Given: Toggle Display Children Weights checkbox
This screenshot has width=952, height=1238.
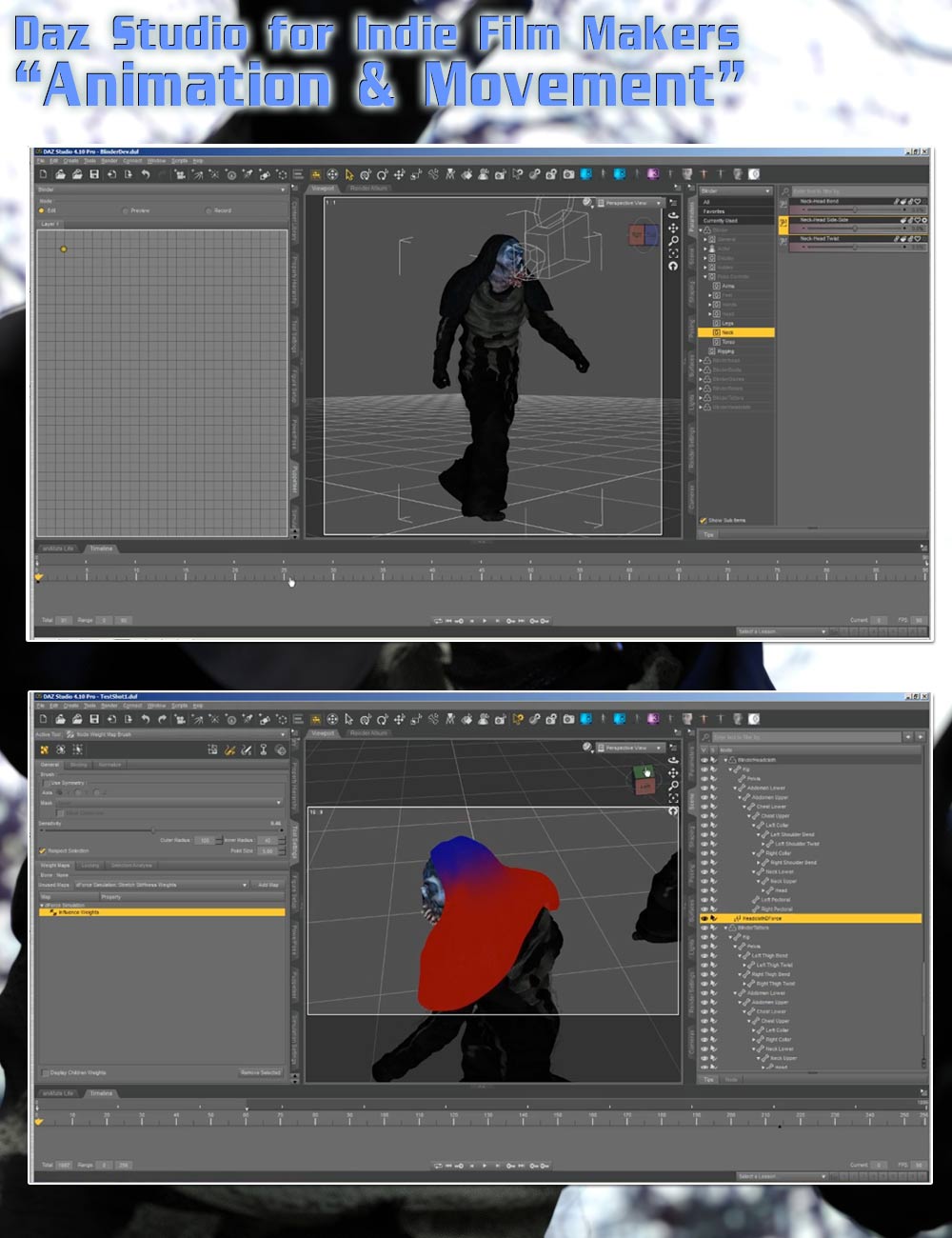Looking at the screenshot, I should coord(45,1072).
